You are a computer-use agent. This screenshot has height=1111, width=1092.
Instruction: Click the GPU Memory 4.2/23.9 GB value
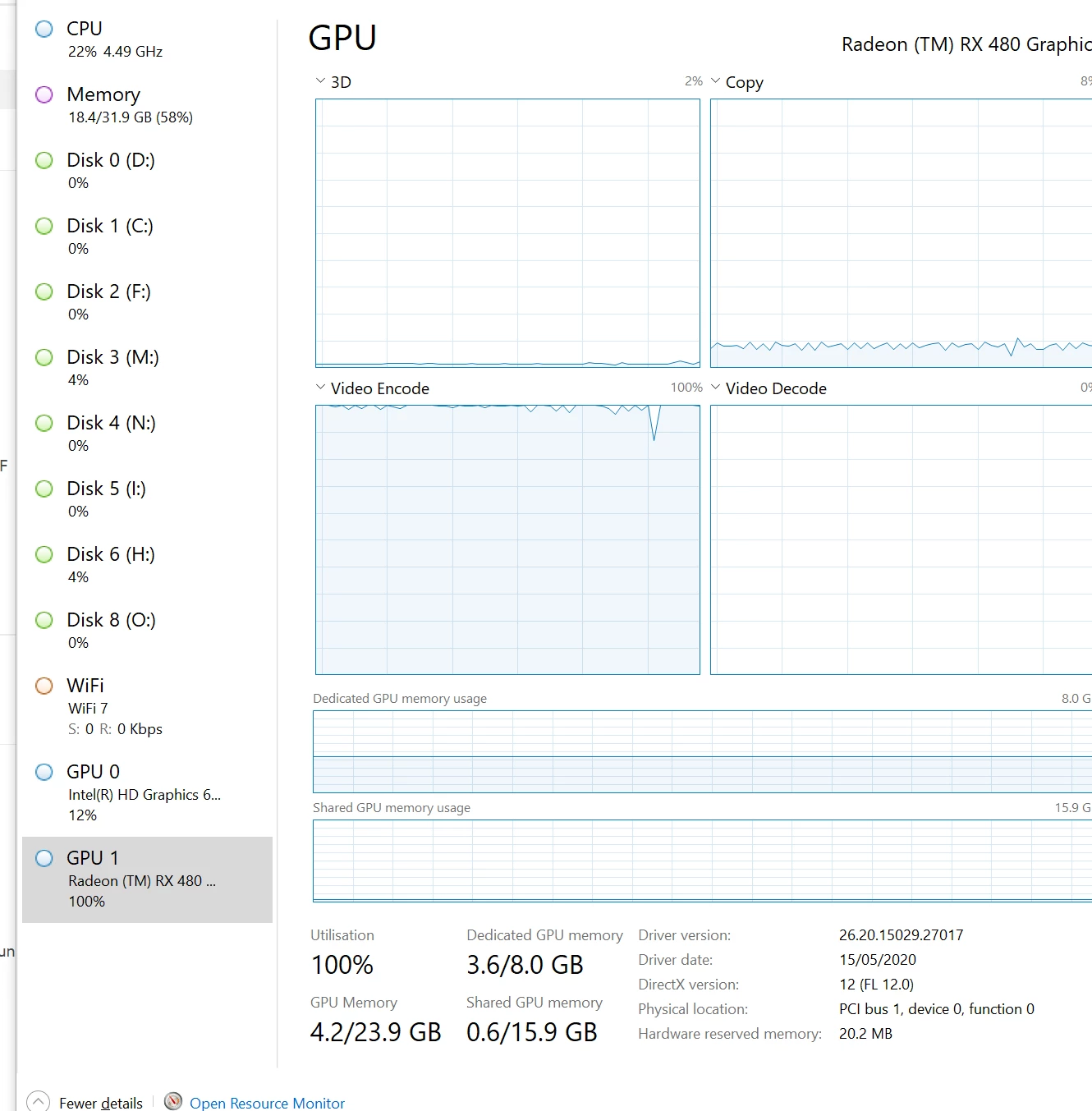376,1032
